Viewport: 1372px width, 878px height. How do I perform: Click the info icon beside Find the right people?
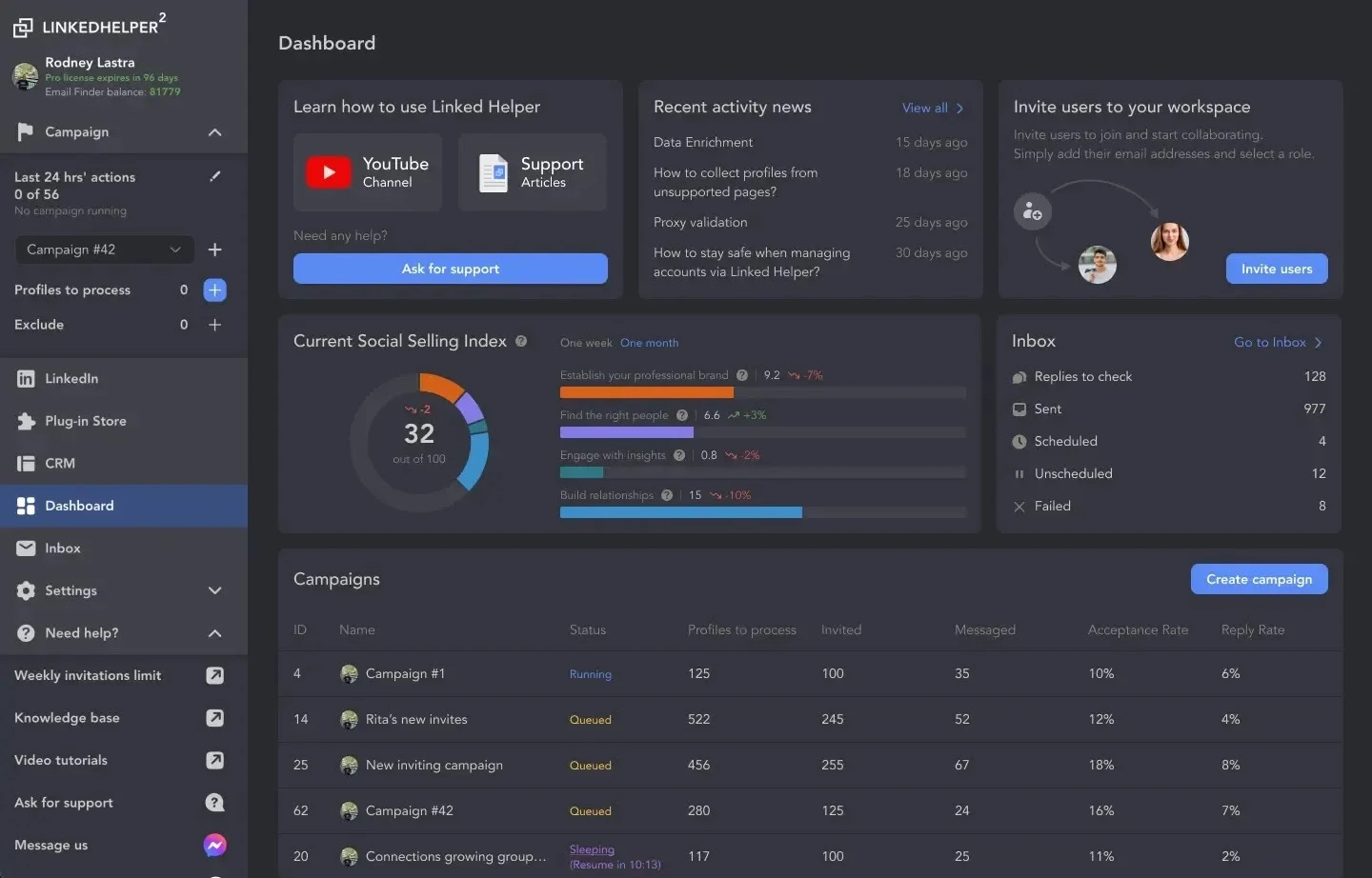(682, 415)
